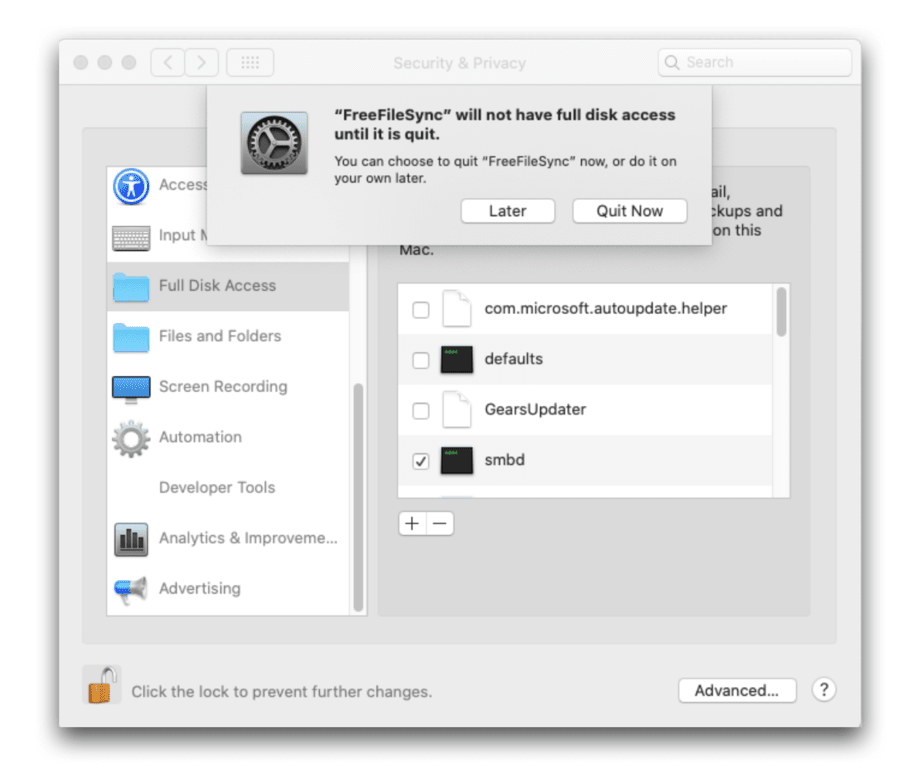The height and width of the screenshot is (779, 900).
Task: Uncheck smbd full disk access
Action: point(421,461)
